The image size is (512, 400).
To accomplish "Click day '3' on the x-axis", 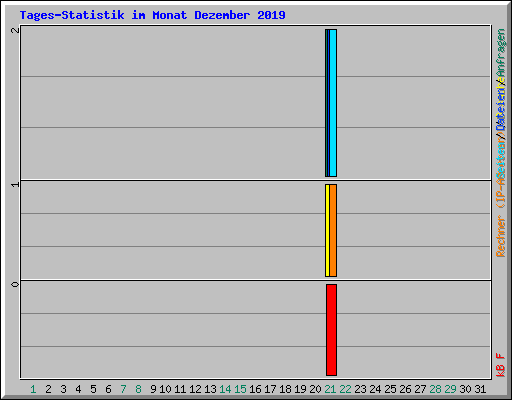I will point(63,389).
